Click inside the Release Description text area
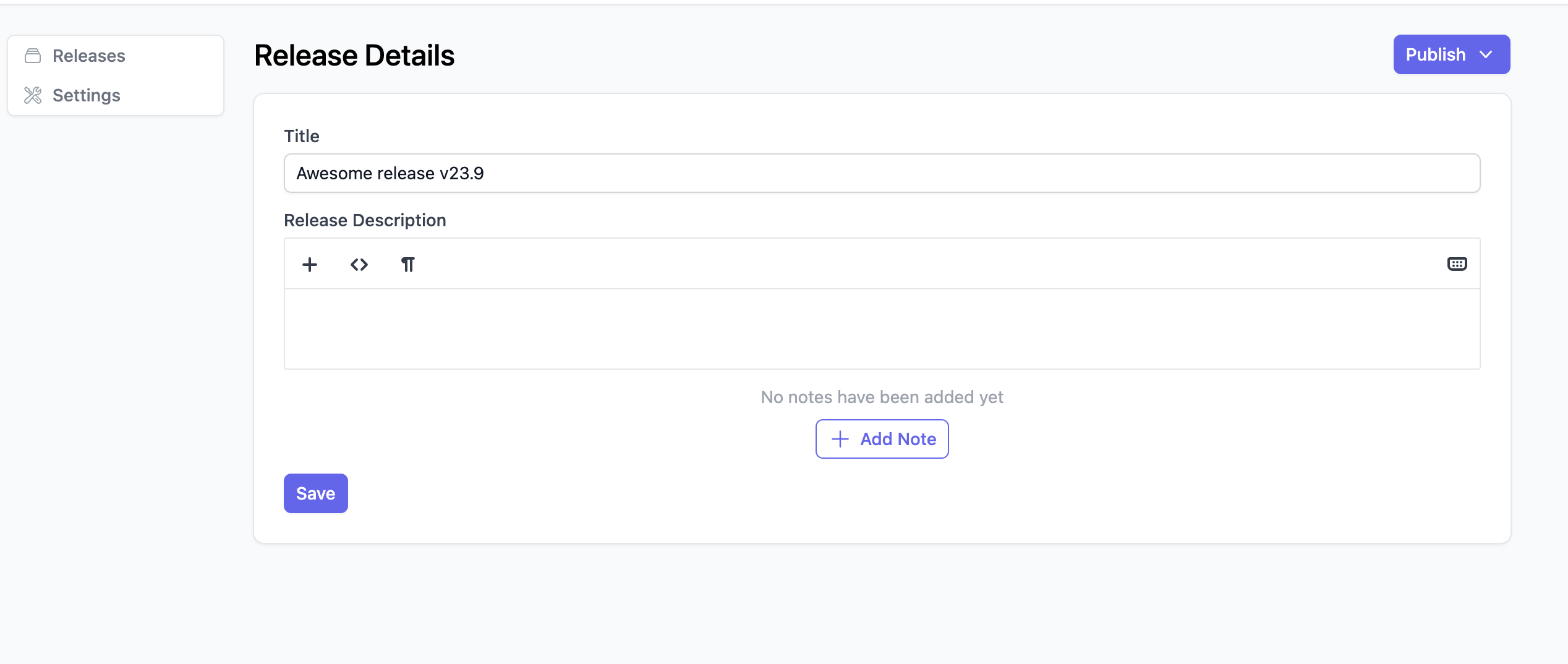The image size is (1568, 664). click(x=882, y=329)
